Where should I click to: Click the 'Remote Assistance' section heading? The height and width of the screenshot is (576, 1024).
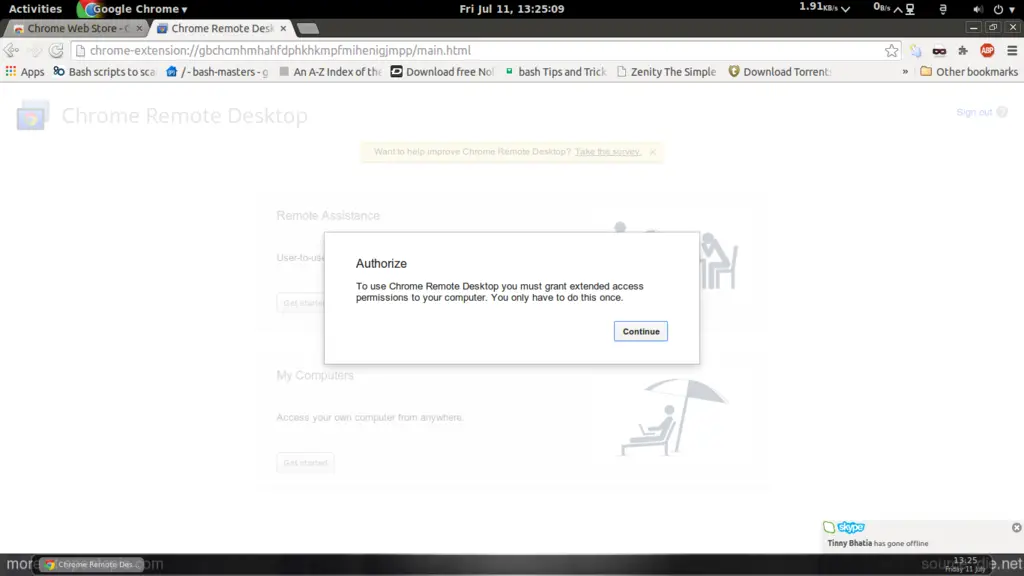pyautogui.click(x=328, y=216)
